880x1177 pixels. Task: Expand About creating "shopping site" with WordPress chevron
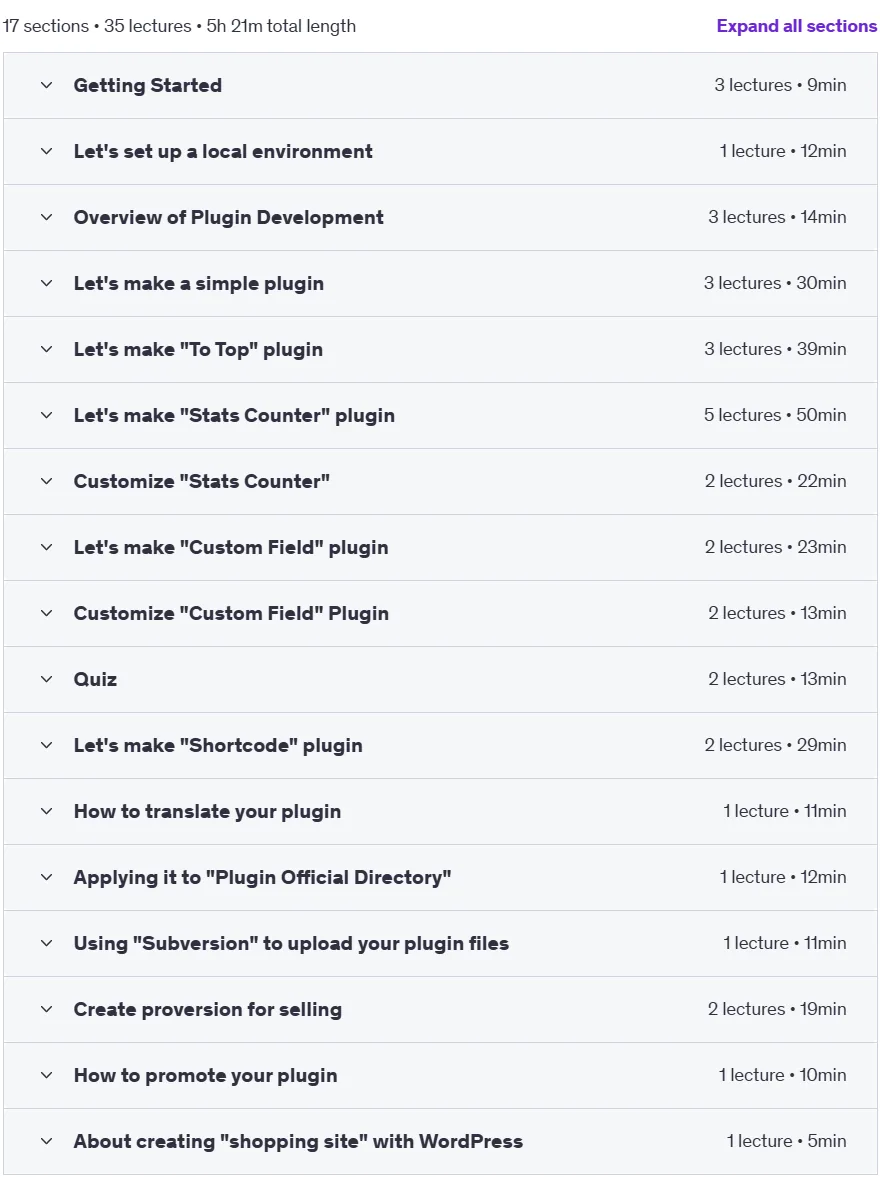(x=47, y=1142)
